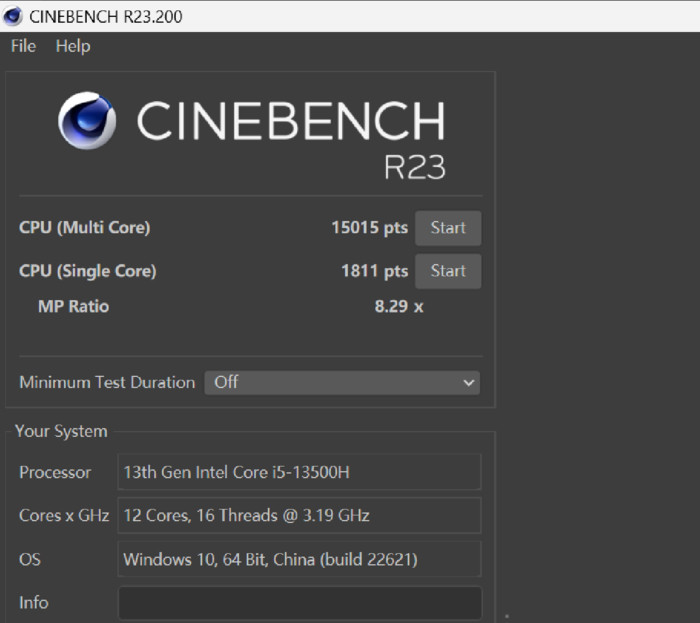Click the Cores x GHz field
This screenshot has height=623, width=700.
tap(299, 515)
